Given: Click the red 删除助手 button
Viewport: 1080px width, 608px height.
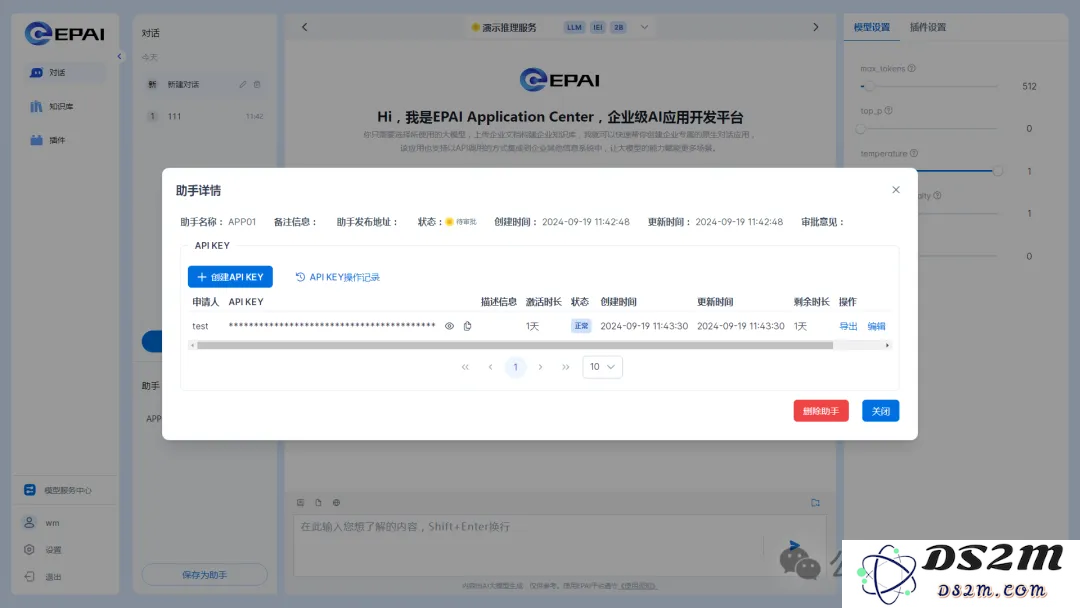Looking at the screenshot, I should coord(820,411).
